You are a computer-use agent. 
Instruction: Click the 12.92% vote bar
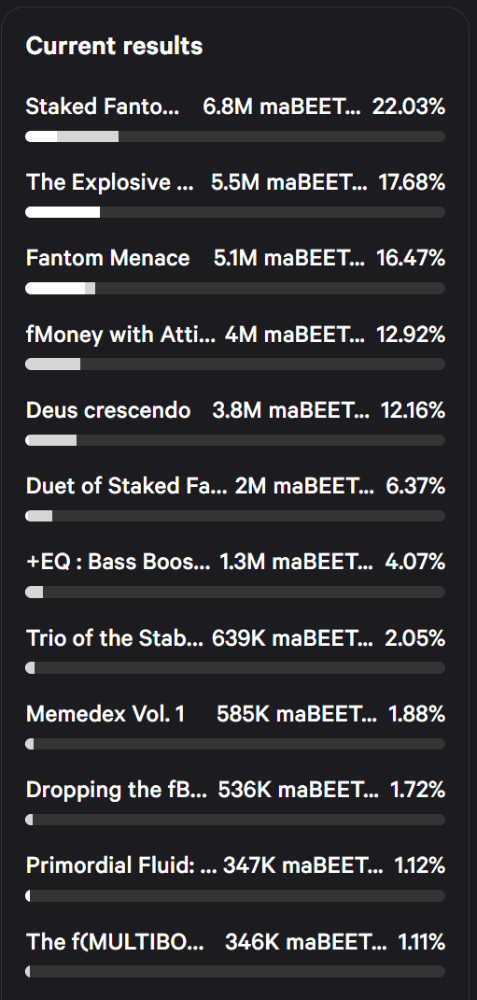235,364
